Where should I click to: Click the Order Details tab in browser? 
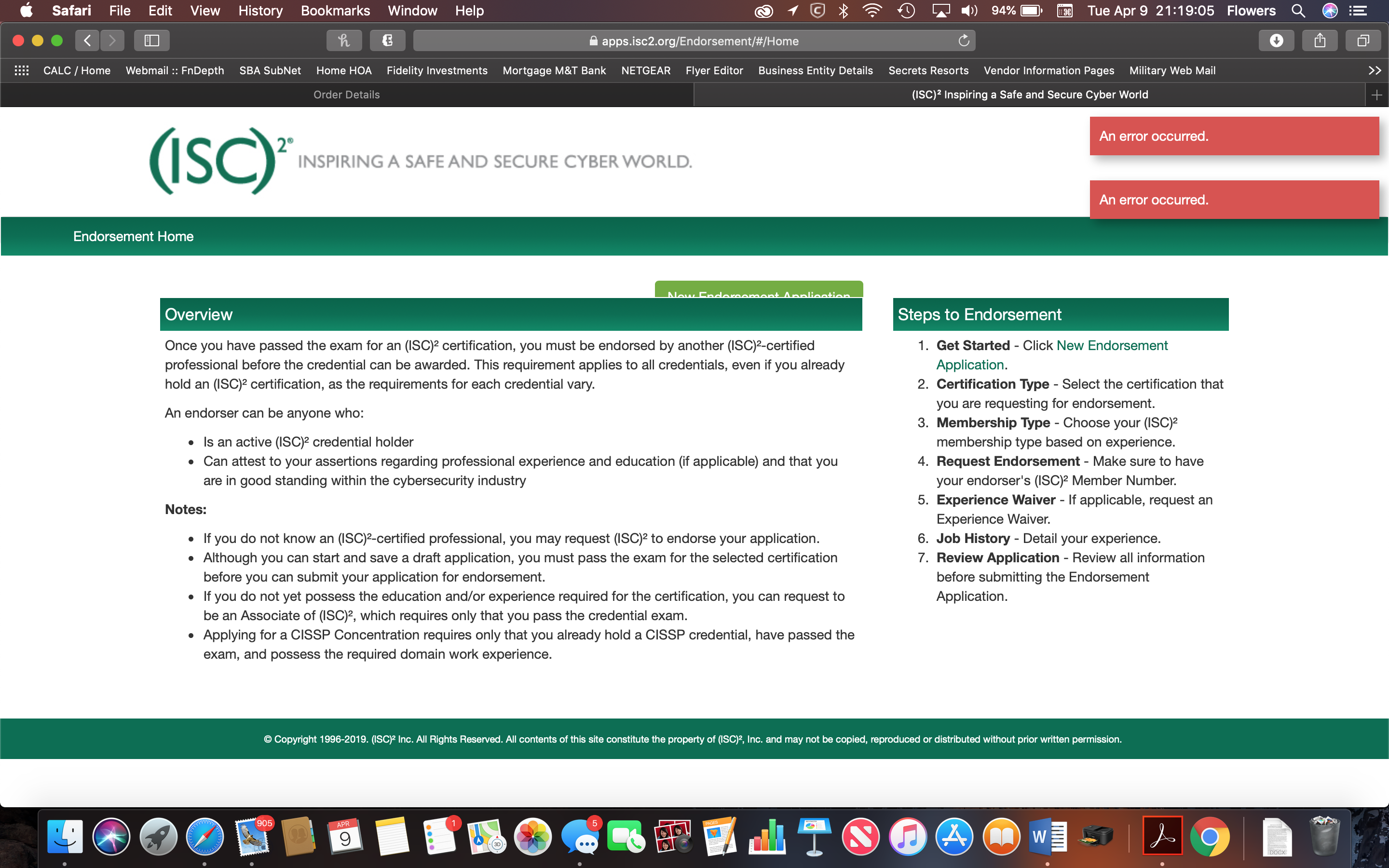coord(345,94)
